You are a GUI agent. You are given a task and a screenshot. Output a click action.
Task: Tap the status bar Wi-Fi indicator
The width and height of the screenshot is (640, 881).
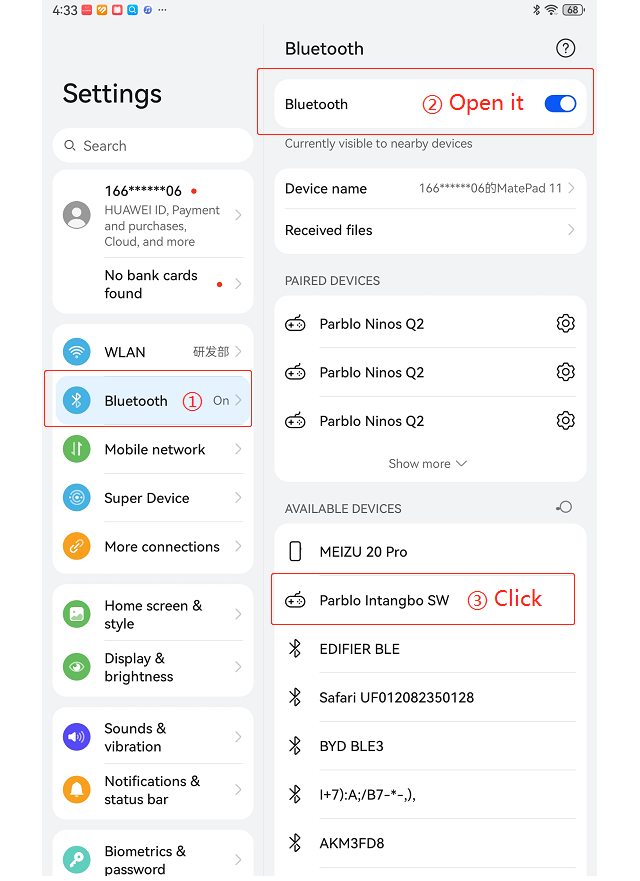point(552,10)
